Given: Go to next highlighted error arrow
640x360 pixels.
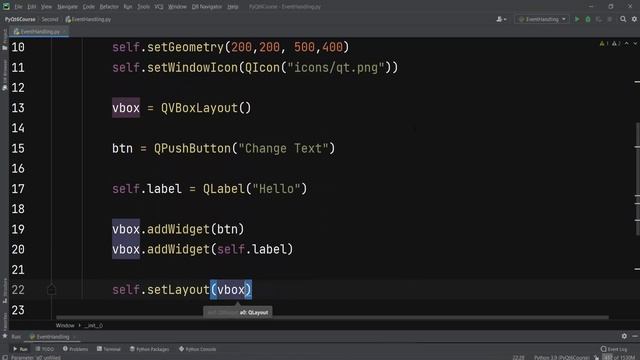Looking at the screenshot, I should (635, 43).
